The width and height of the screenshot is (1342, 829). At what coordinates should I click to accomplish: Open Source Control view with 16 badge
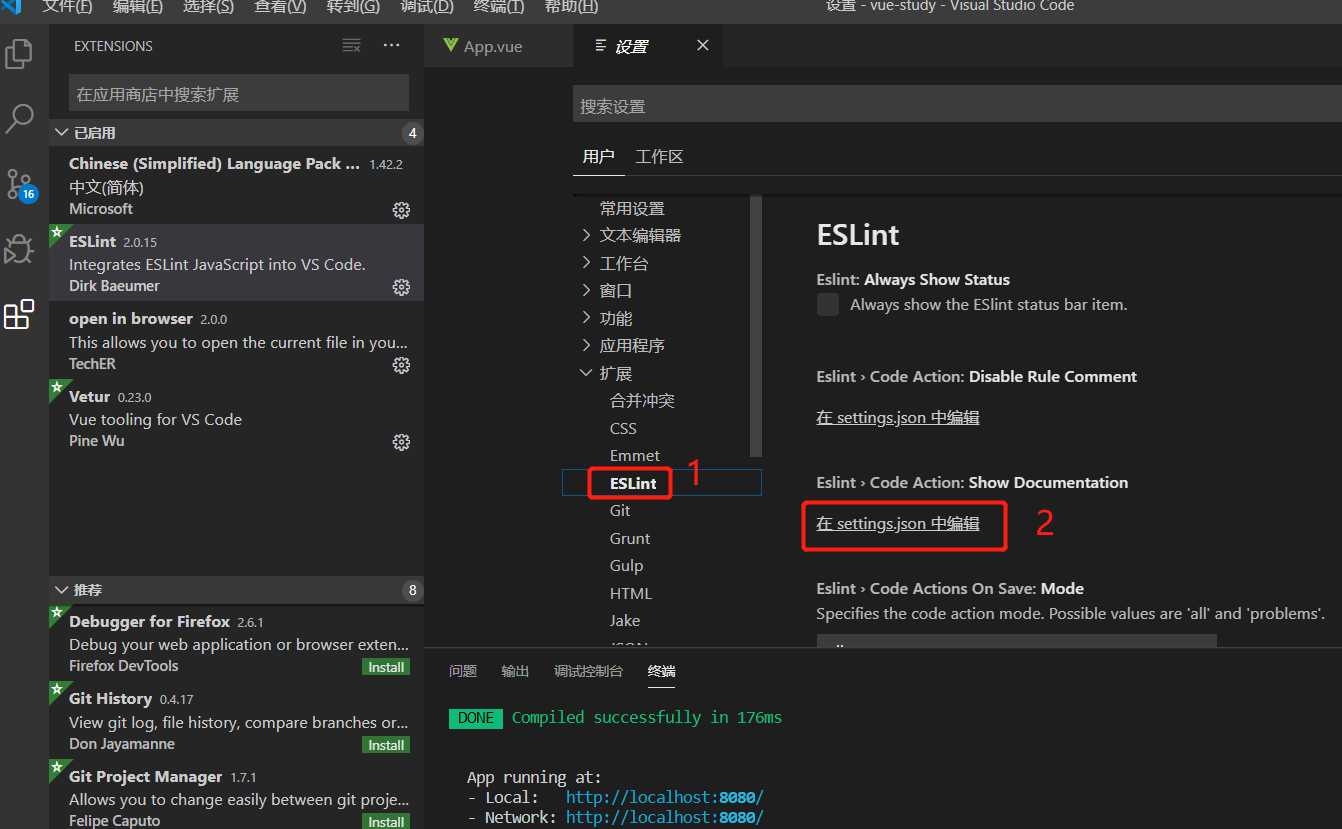tap(19, 185)
